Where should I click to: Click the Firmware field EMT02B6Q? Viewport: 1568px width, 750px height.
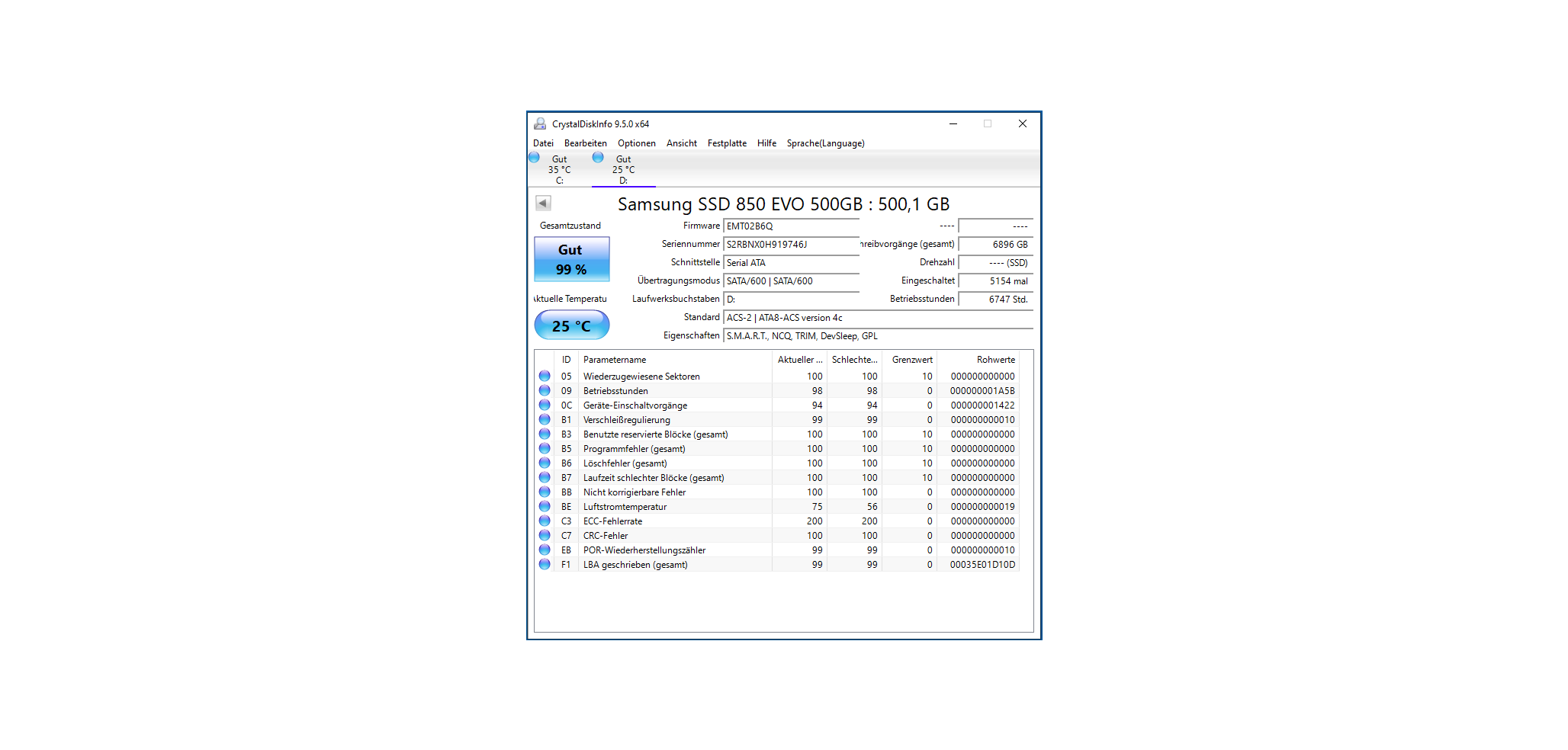click(791, 226)
